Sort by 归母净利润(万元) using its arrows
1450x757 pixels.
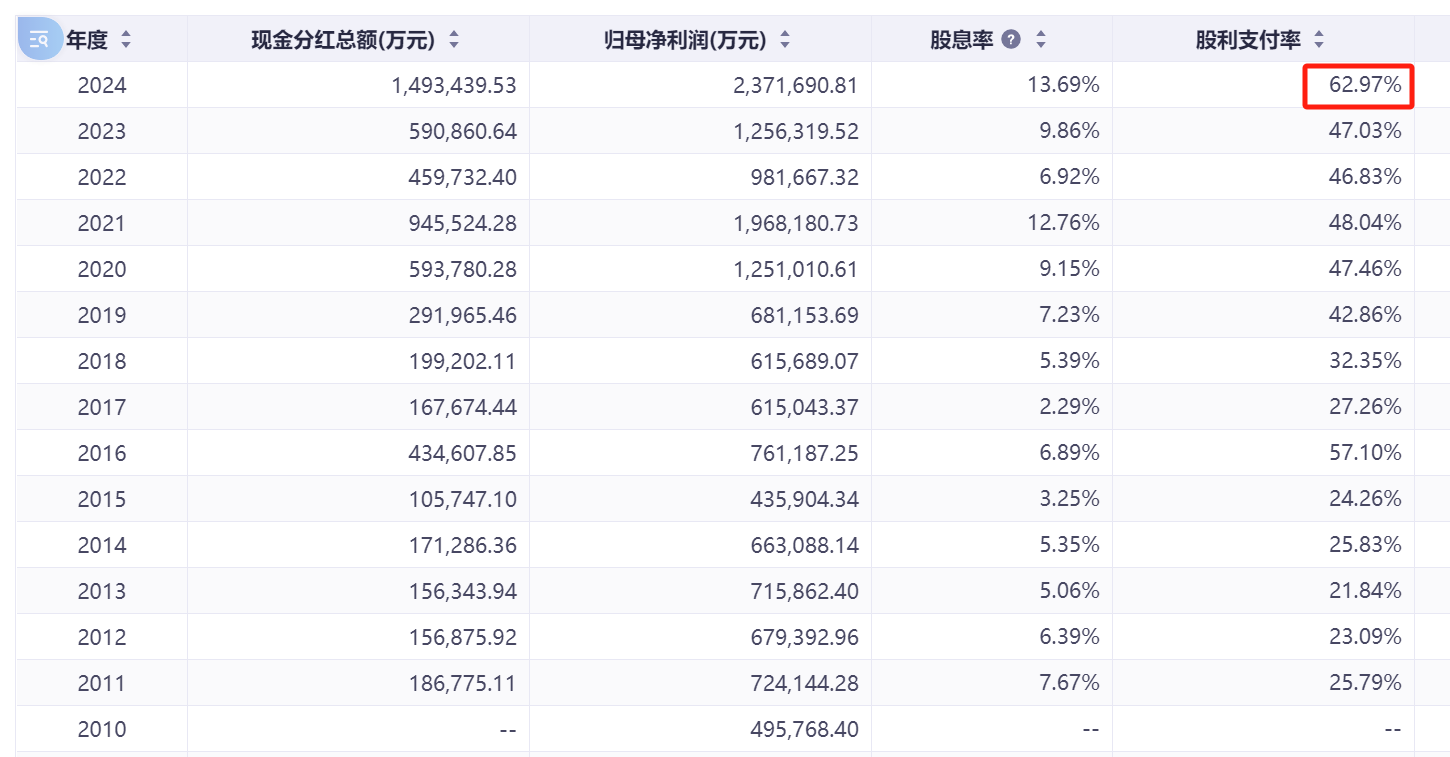(785, 40)
